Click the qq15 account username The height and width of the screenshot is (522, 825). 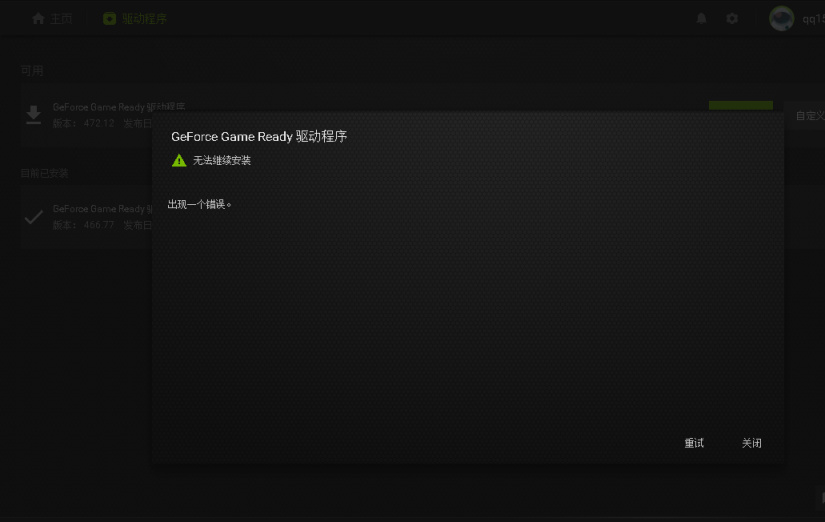(x=813, y=19)
